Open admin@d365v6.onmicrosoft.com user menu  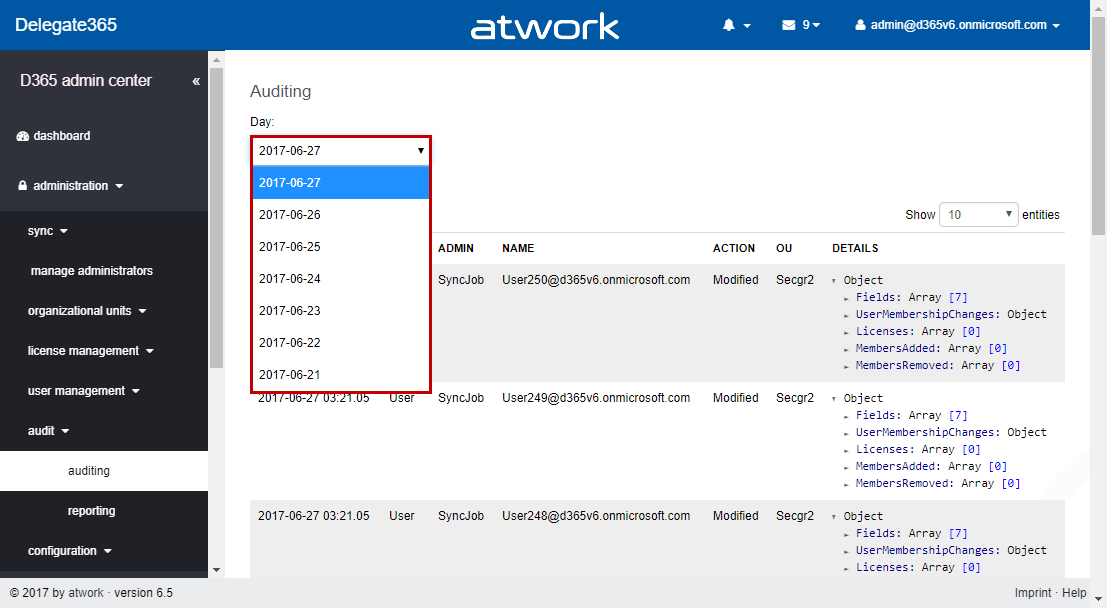pyautogui.click(x=957, y=25)
